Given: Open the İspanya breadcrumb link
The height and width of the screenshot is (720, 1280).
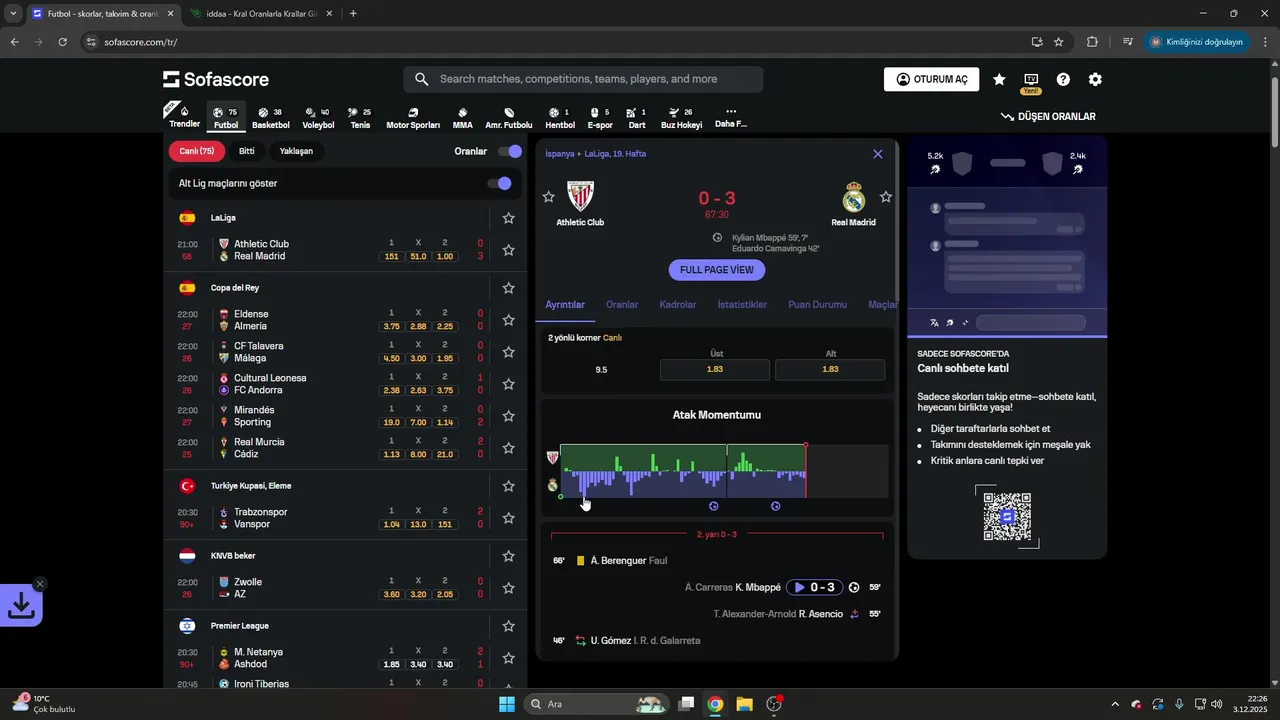Looking at the screenshot, I should pos(560,154).
